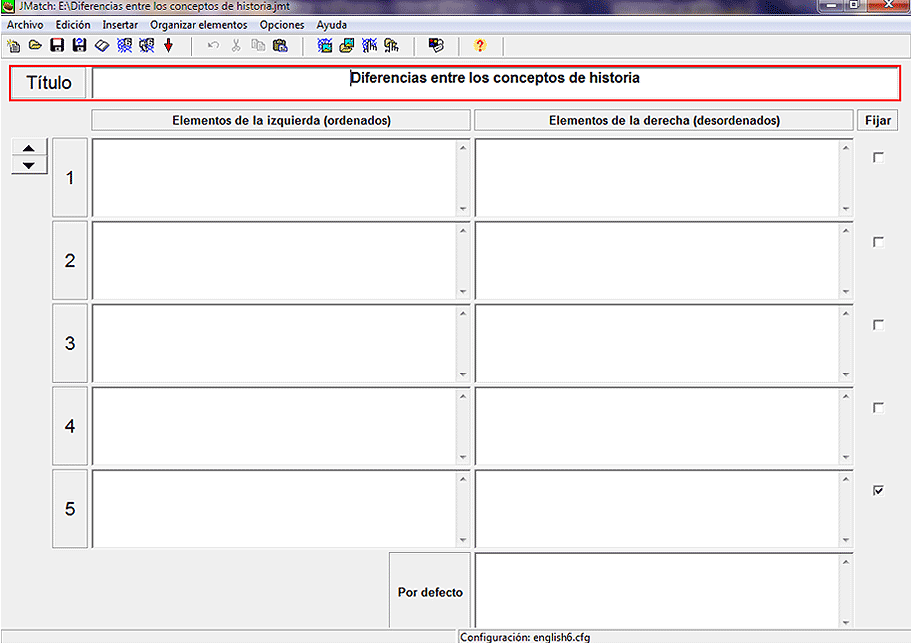This screenshot has height=643, width=912.
Task: Click the Elementos de la derecha header
Action: [664, 120]
